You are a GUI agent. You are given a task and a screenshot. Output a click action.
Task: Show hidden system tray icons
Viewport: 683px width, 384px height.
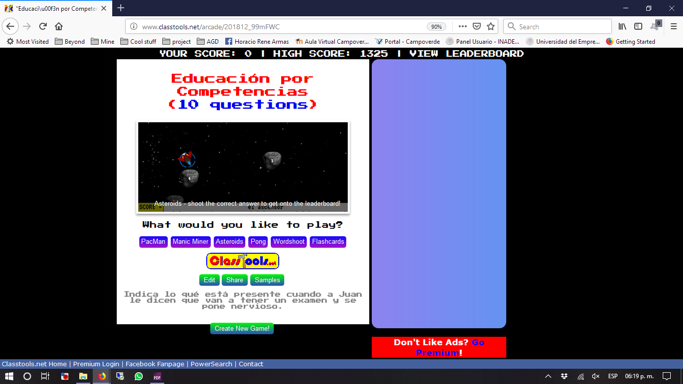pos(548,376)
